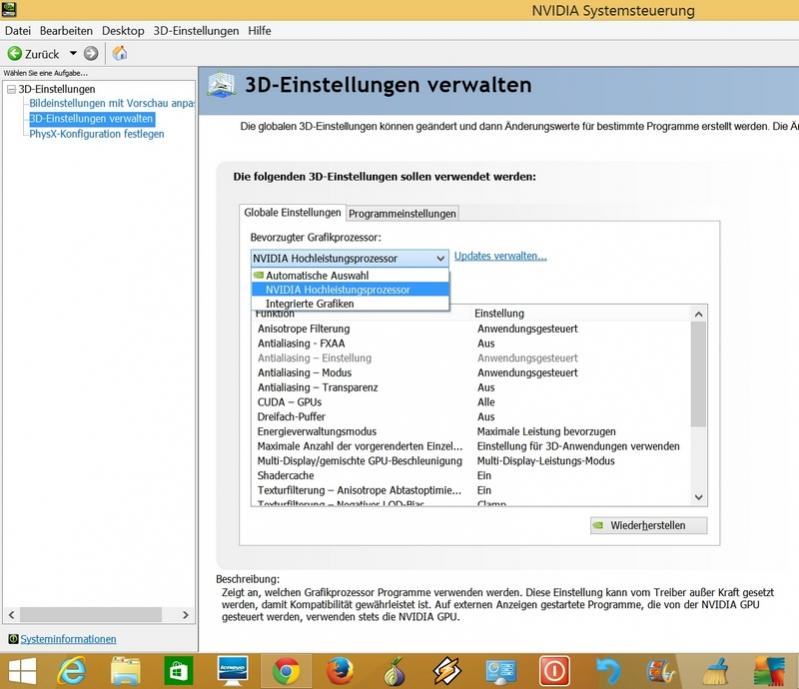This screenshot has width=799, height=689.
Task: Select Maximale Anzahl der vorgerenderten Einzel... row
Action: (471, 446)
